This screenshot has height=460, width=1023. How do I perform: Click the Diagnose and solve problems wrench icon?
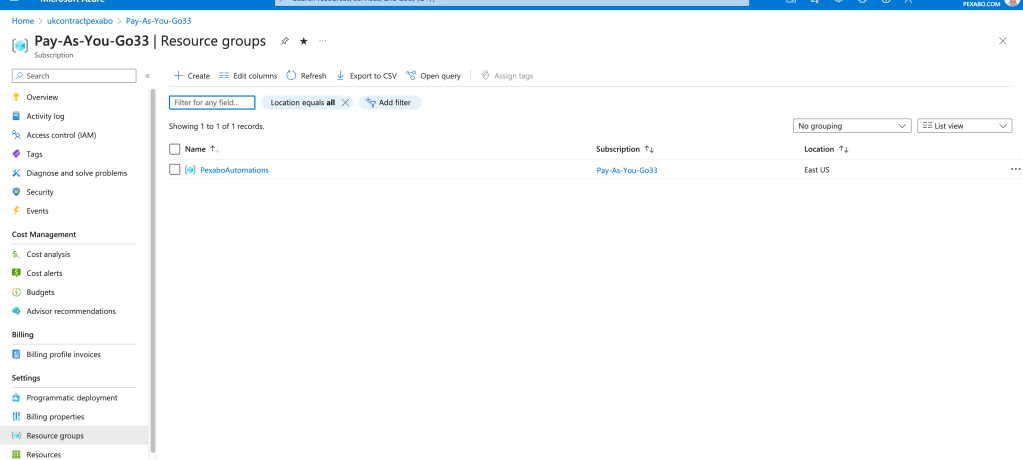pyautogui.click(x=16, y=173)
